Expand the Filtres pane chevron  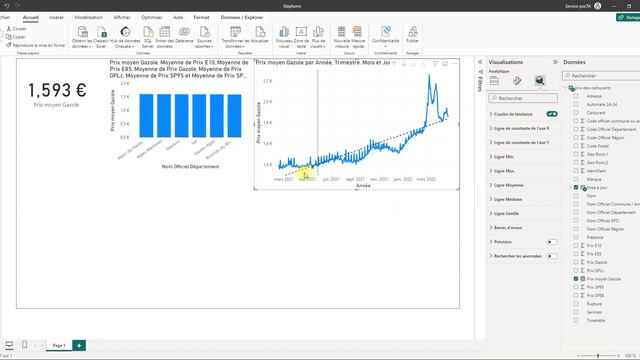(x=480, y=62)
